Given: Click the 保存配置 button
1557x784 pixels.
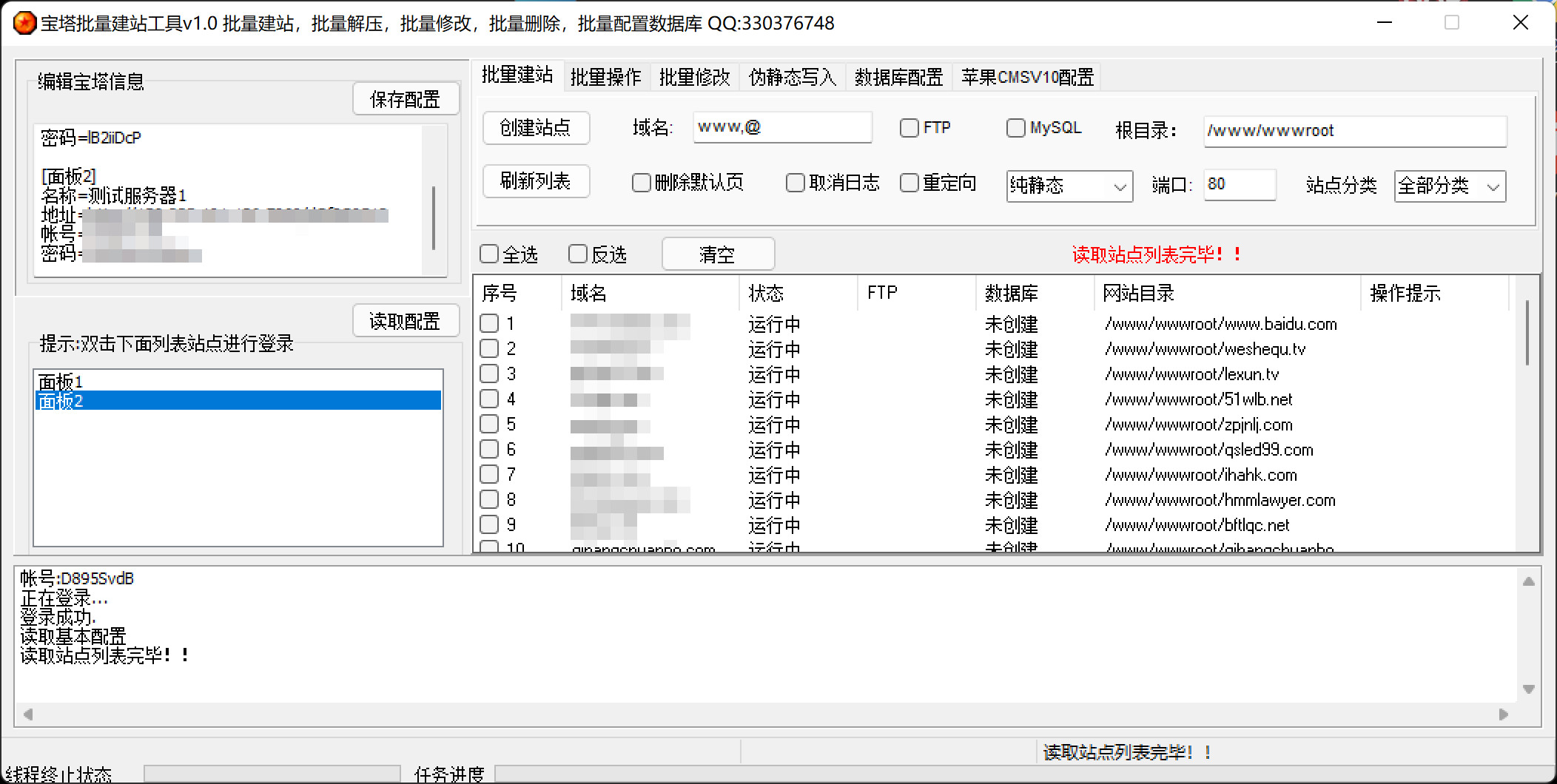Looking at the screenshot, I should pos(406,99).
